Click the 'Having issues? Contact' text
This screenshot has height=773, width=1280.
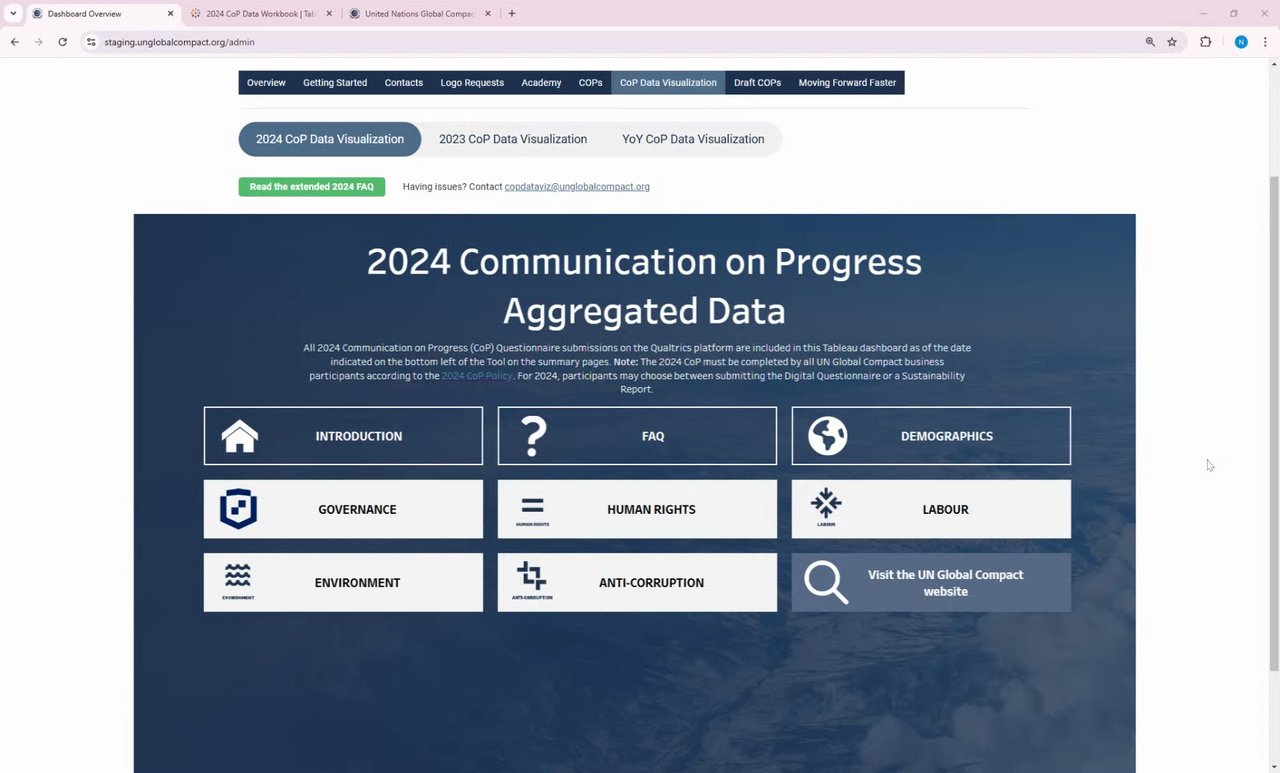452,187
